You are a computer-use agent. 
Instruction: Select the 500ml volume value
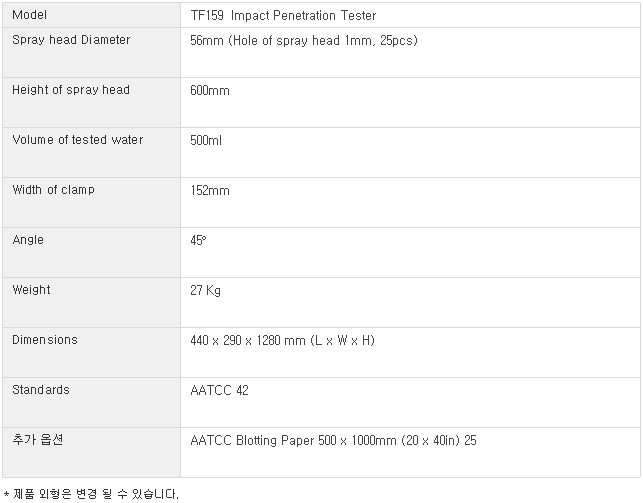206,140
